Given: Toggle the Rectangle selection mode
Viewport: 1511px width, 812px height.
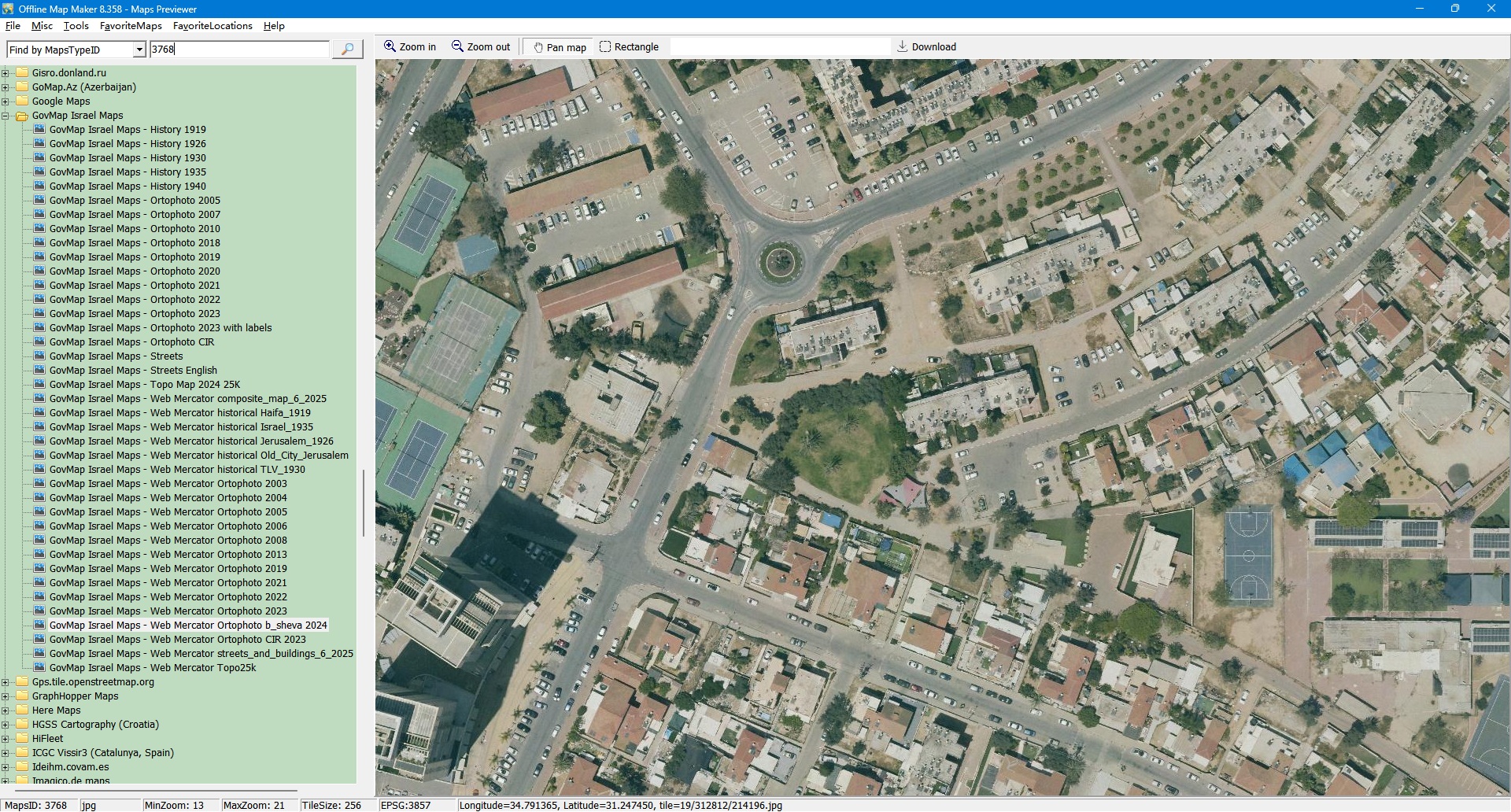Looking at the screenshot, I should [x=629, y=46].
